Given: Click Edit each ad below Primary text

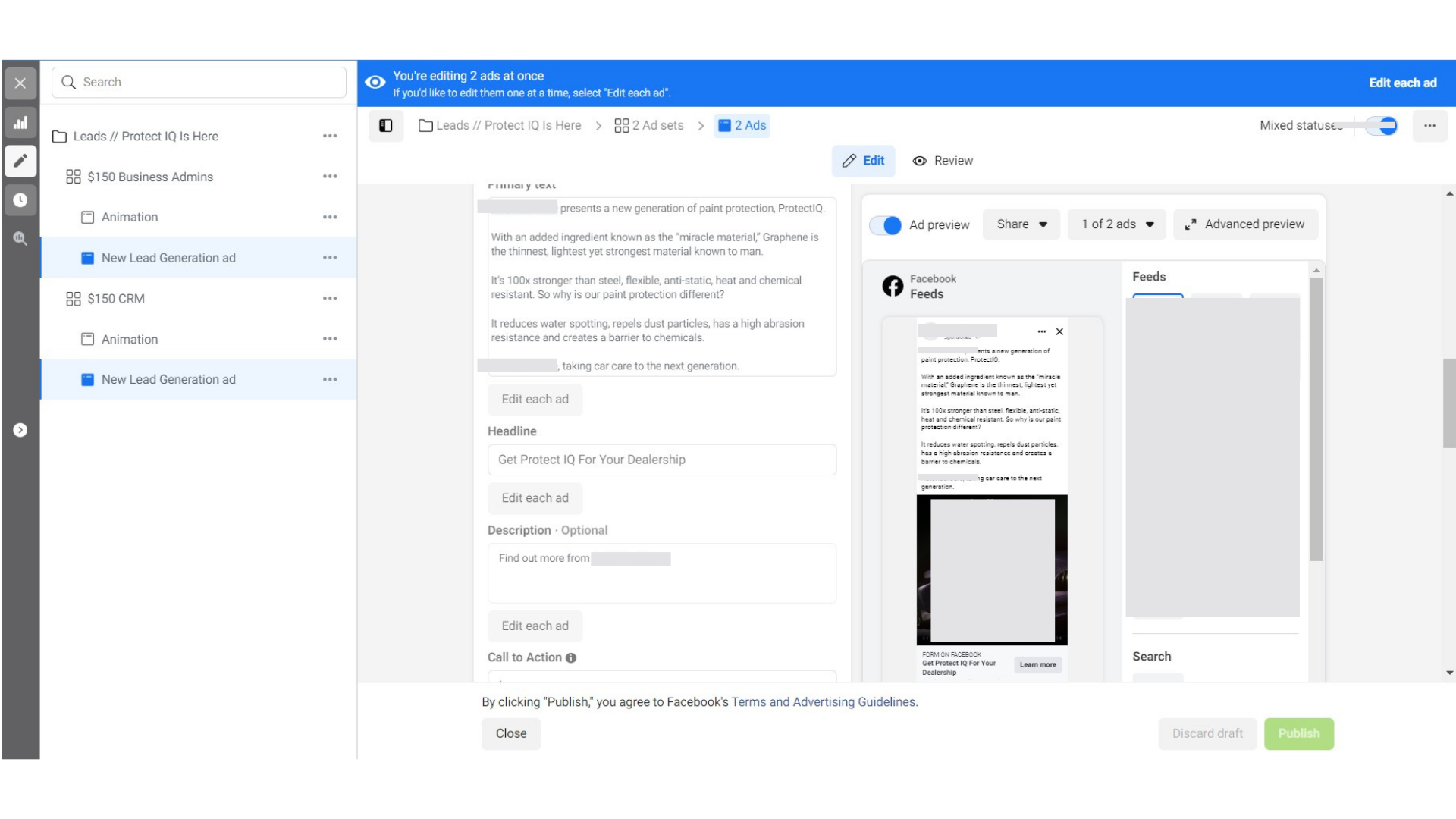Looking at the screenshot, I should 535,400.
